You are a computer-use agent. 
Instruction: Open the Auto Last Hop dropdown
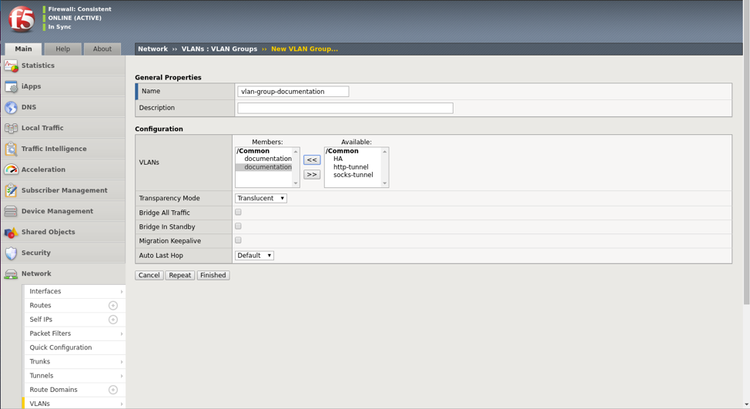point(254,255)
